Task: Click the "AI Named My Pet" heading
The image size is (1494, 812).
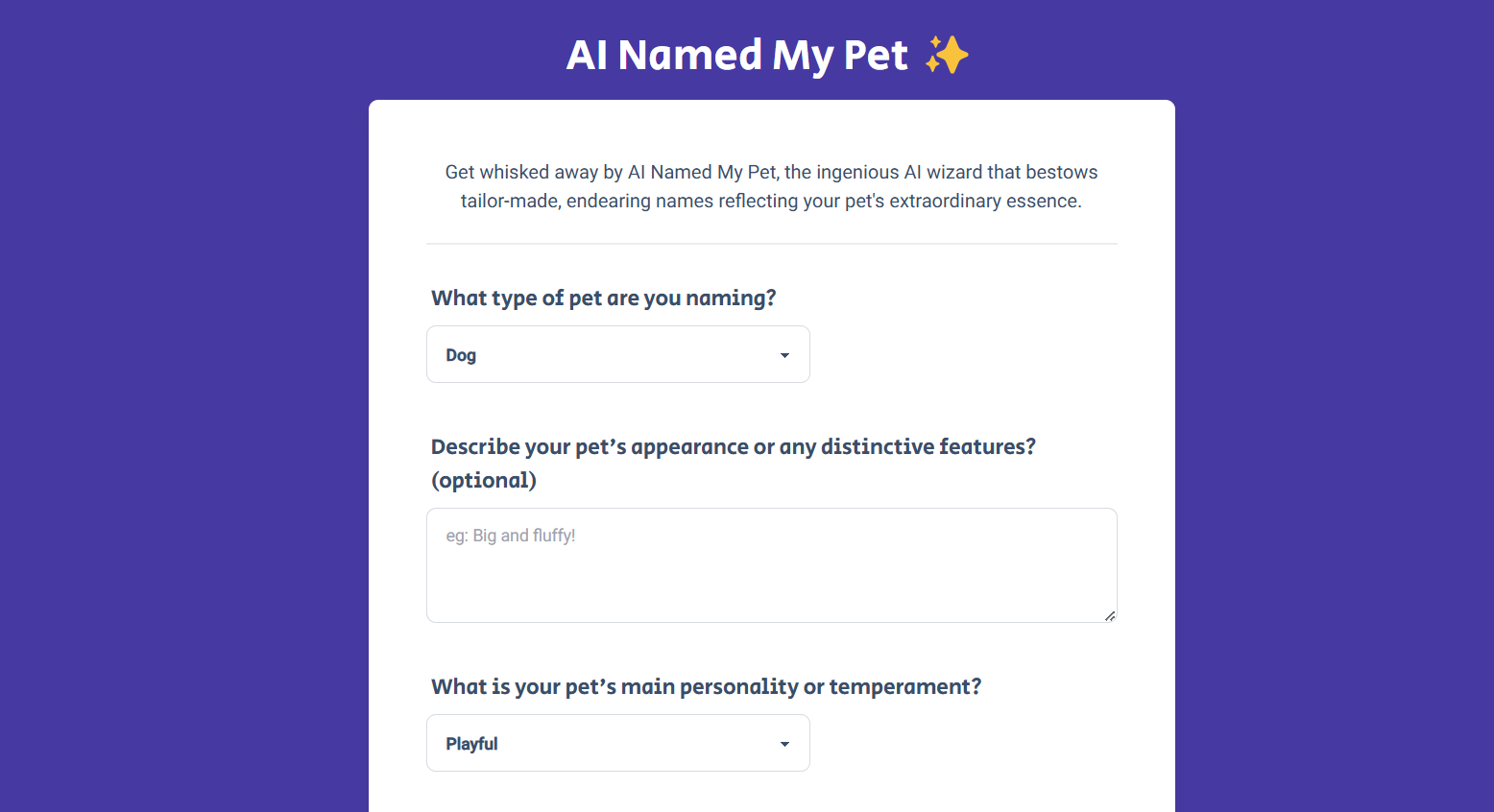Action: tap(736, 56)
